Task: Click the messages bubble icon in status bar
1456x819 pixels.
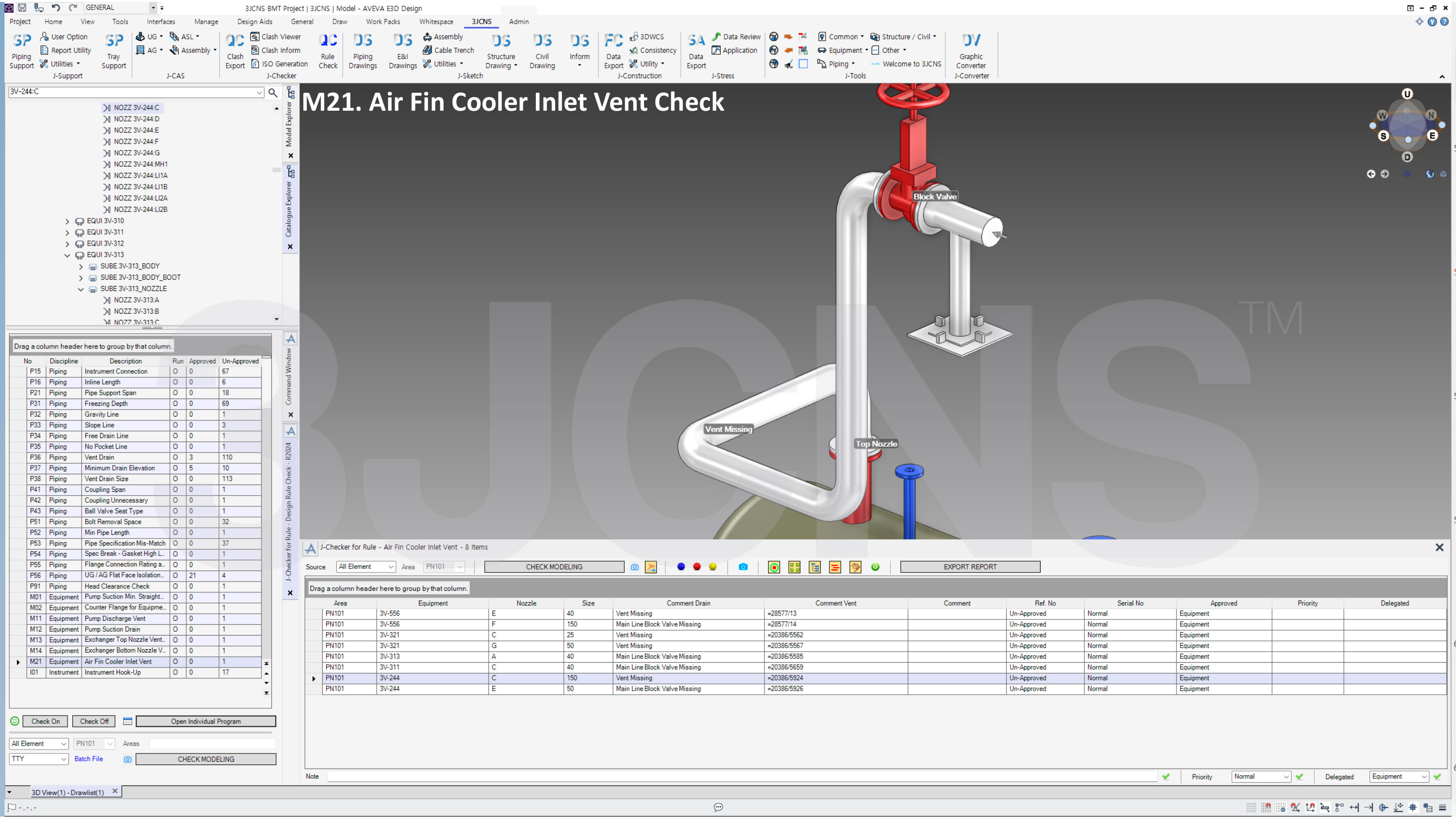Action: pos(718,807)
